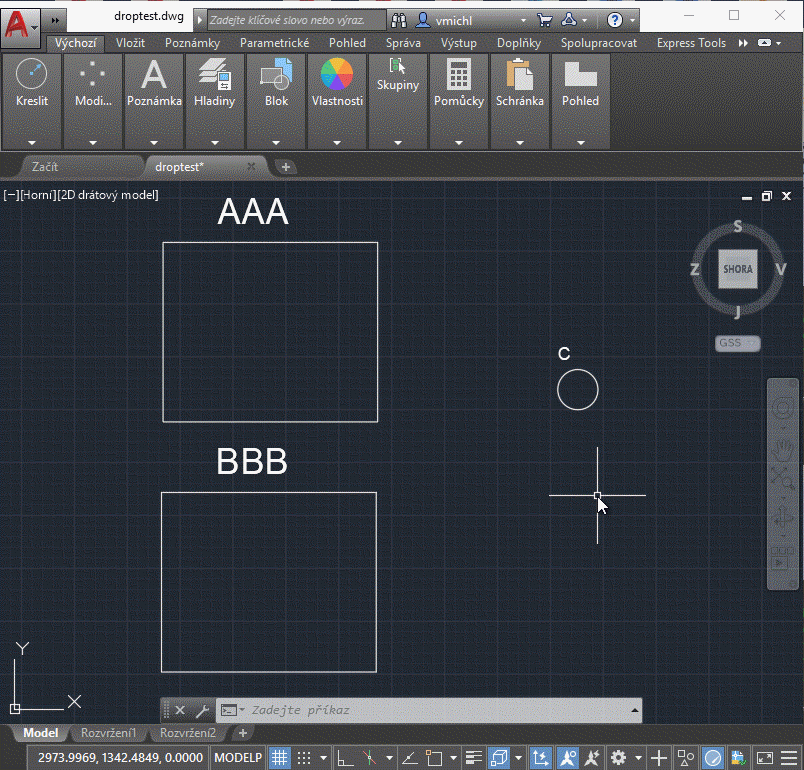Viewport: 804px width, 770px height.
Task: Click the keyword search input field
Action: tap(296, 21)
